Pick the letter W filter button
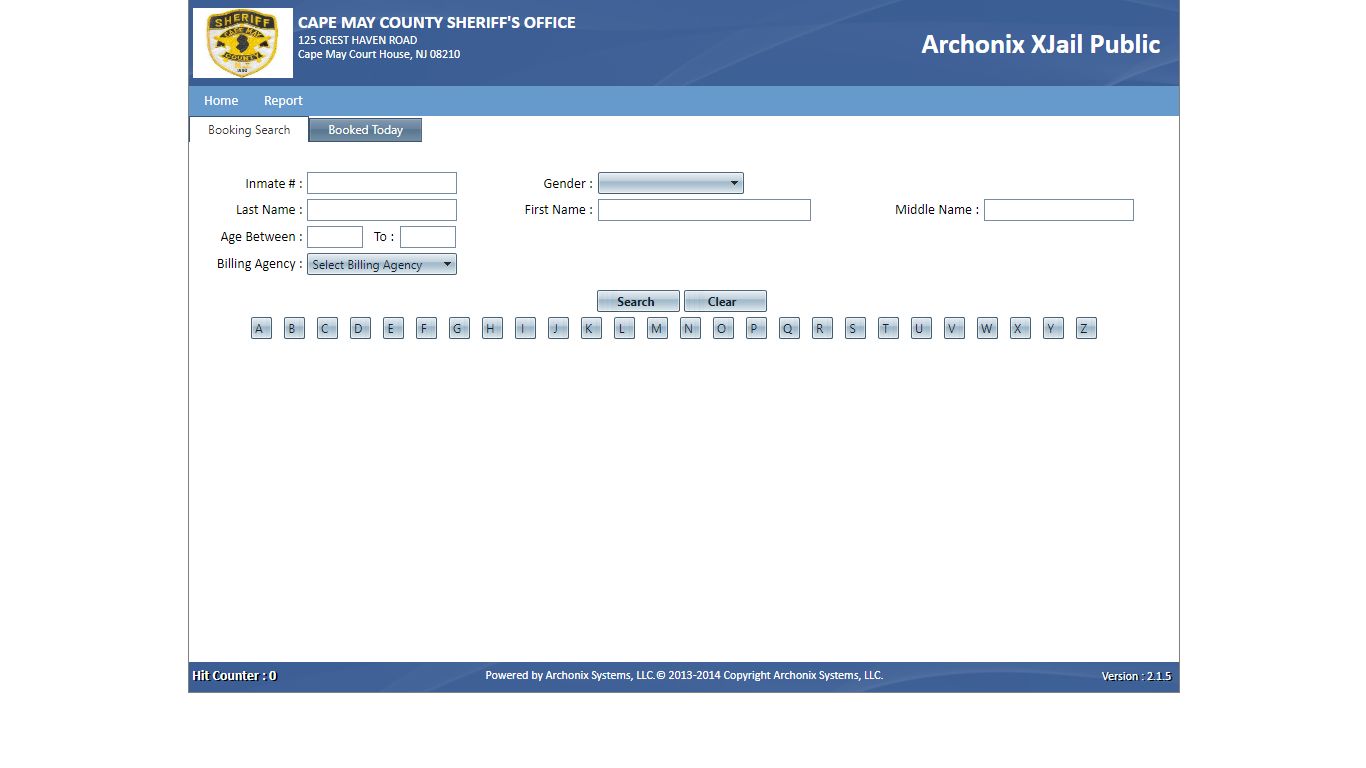1366x768 pixels. point(987,328)
